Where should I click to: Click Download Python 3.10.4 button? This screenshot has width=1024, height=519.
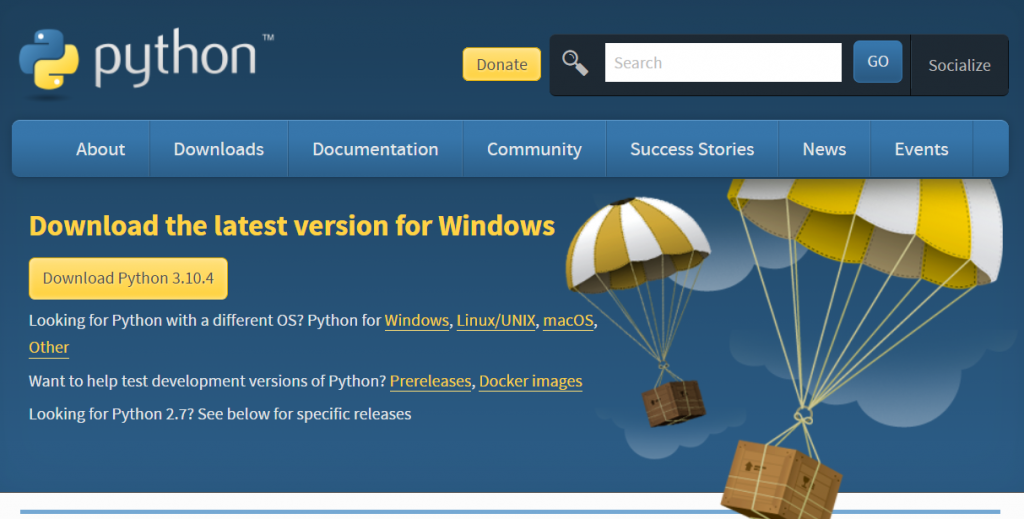(x=128, y=279)
